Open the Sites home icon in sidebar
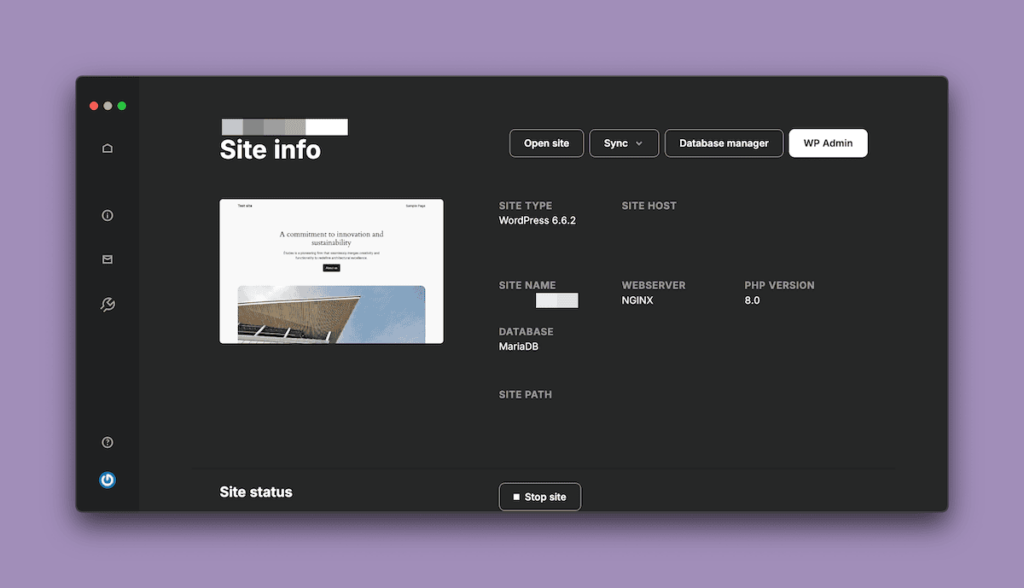 tap(107, 147)
